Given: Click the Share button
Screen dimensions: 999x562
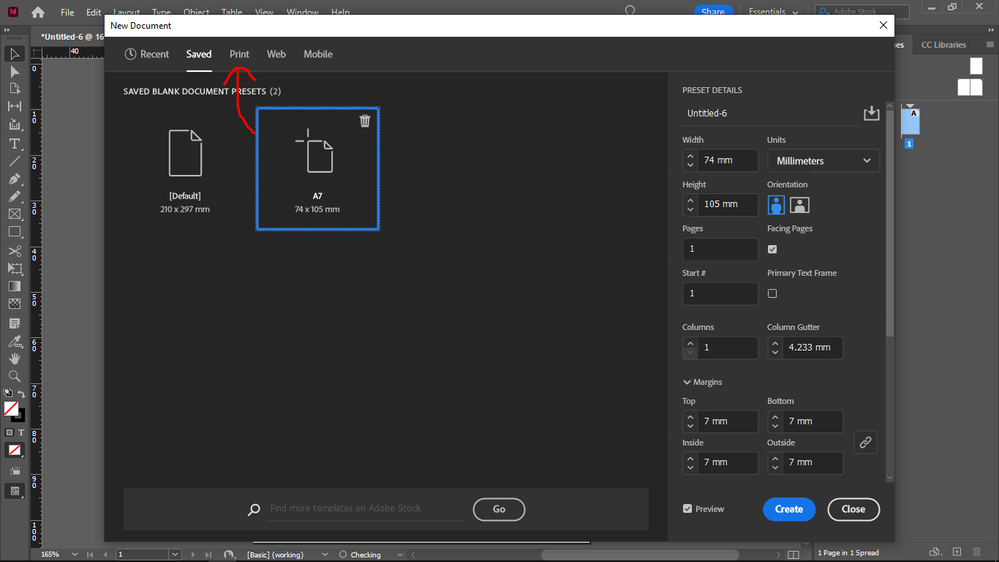Looking at the screenshot, I should tap(712, 11).
